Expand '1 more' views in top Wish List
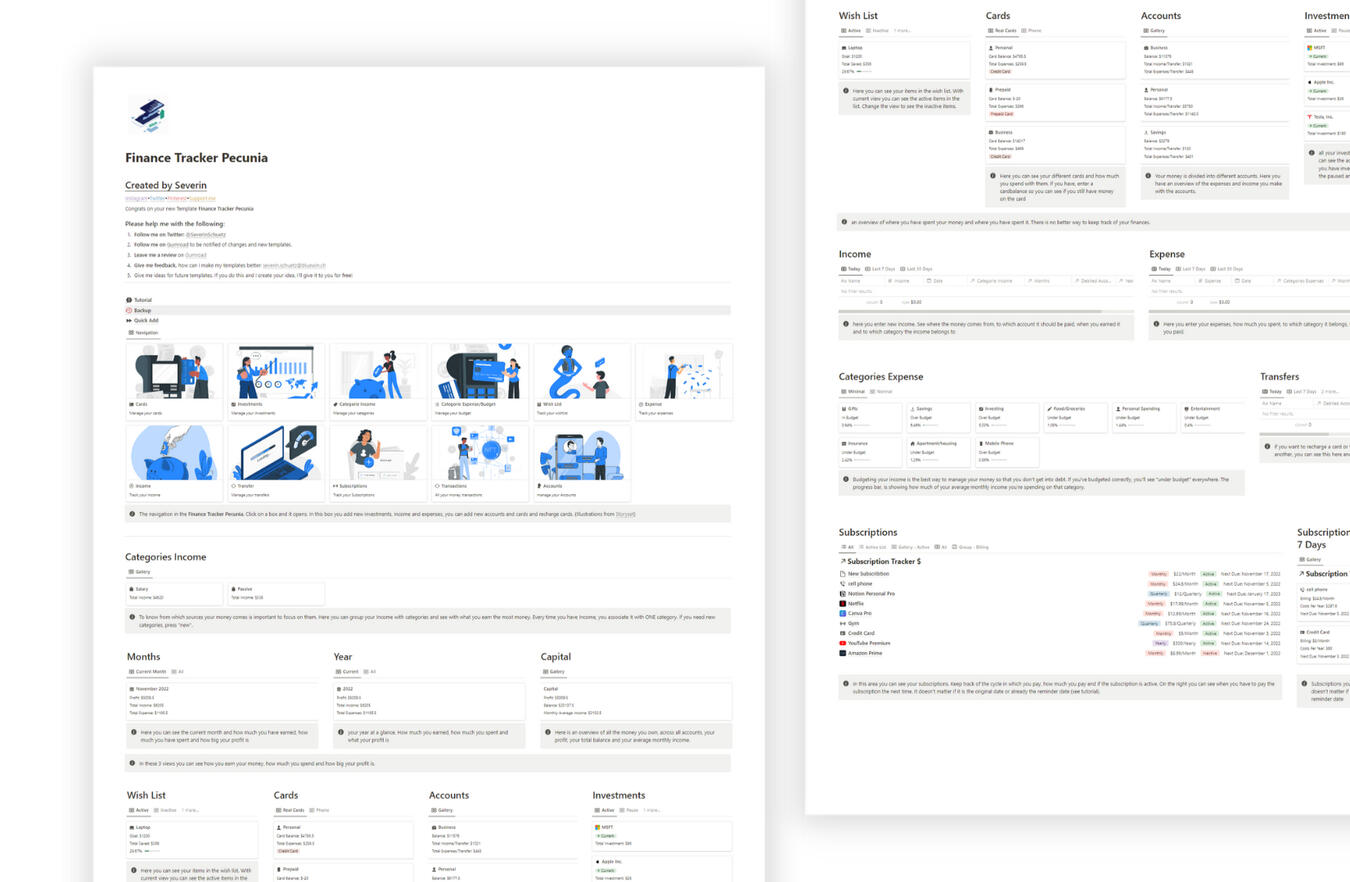The width and height of the screenshot is (1350, 882). click(x=902, y=30)
